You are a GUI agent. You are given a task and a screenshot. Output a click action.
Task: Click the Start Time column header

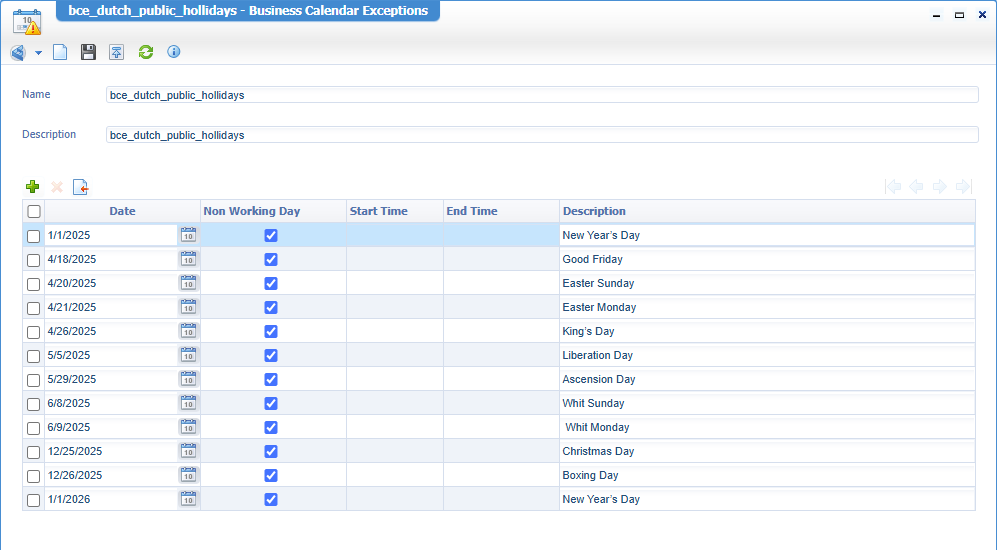(x=378, y=211)
